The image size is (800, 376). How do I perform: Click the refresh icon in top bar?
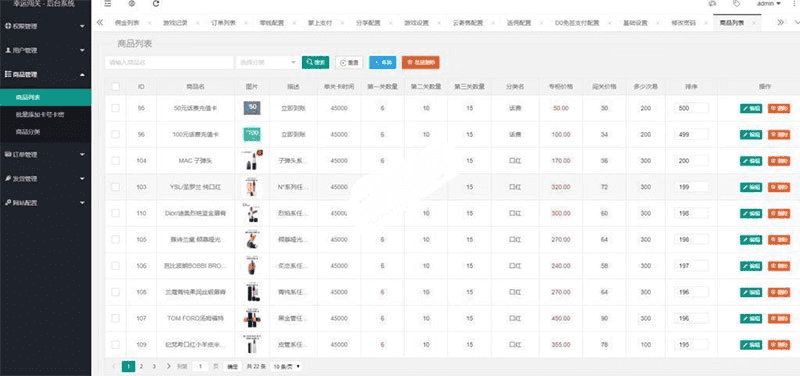[156, 4]
